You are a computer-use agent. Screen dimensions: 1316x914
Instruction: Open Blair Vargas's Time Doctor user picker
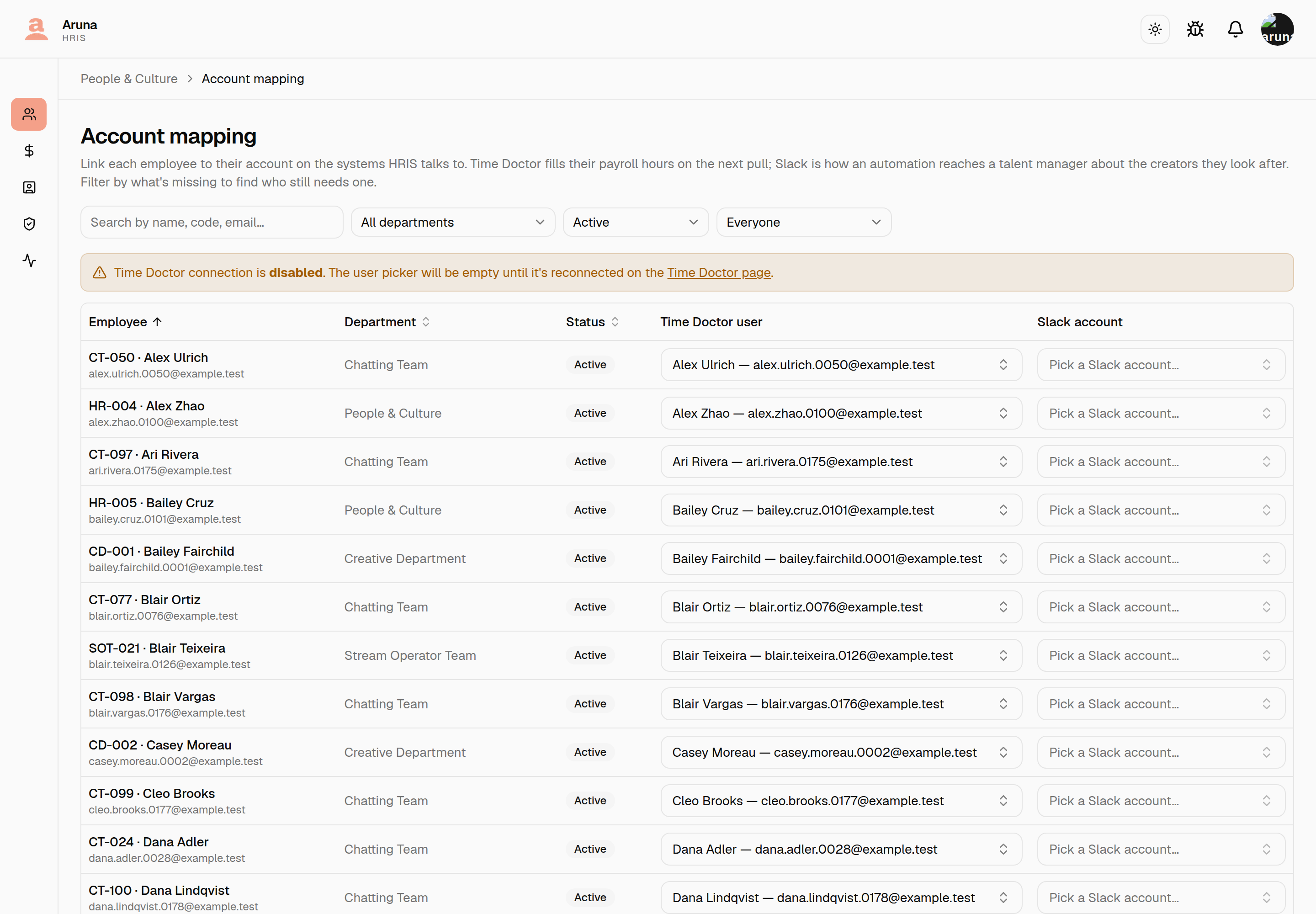tap(841, 704)
